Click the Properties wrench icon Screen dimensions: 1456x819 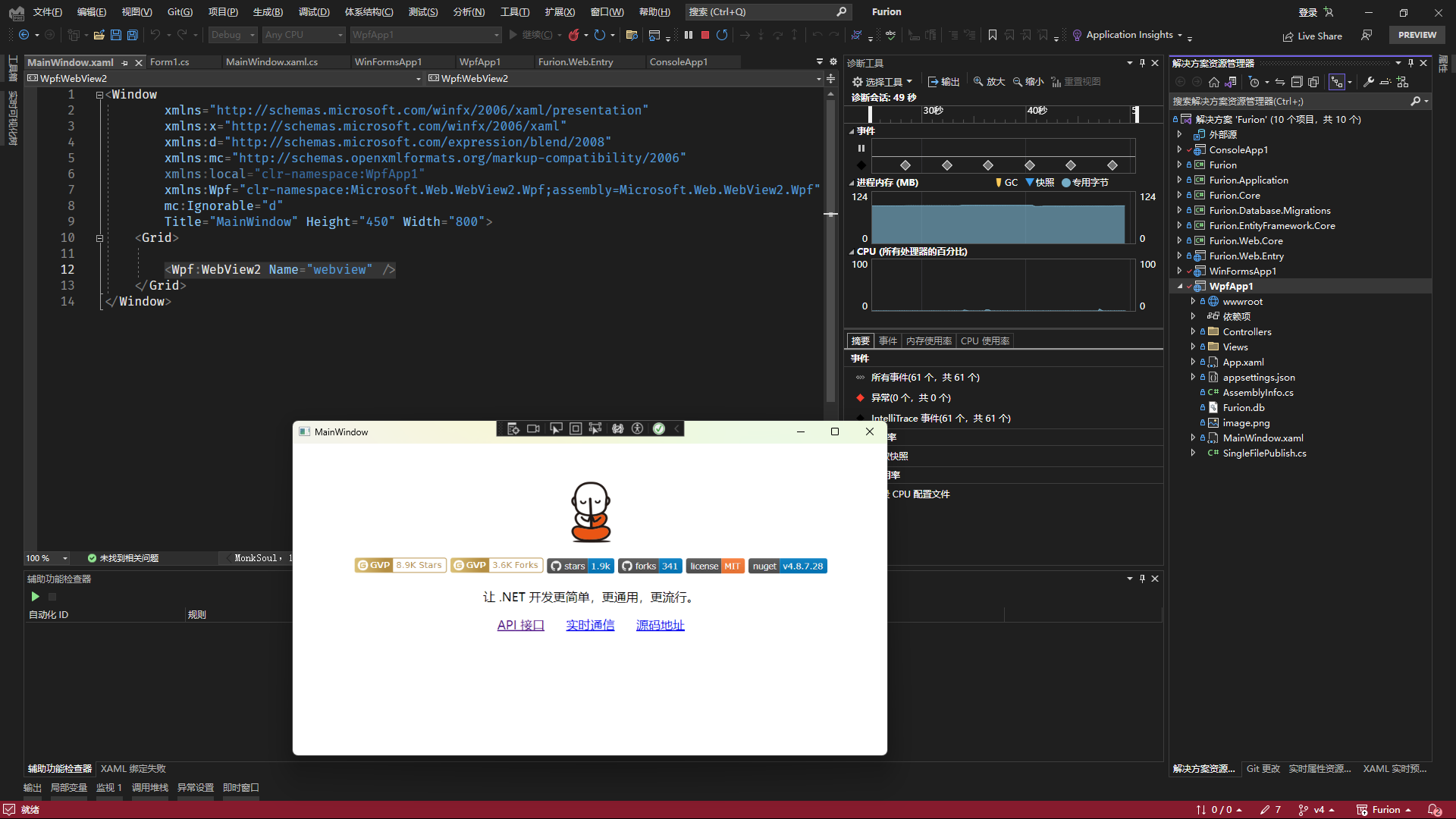(1369, 82)
